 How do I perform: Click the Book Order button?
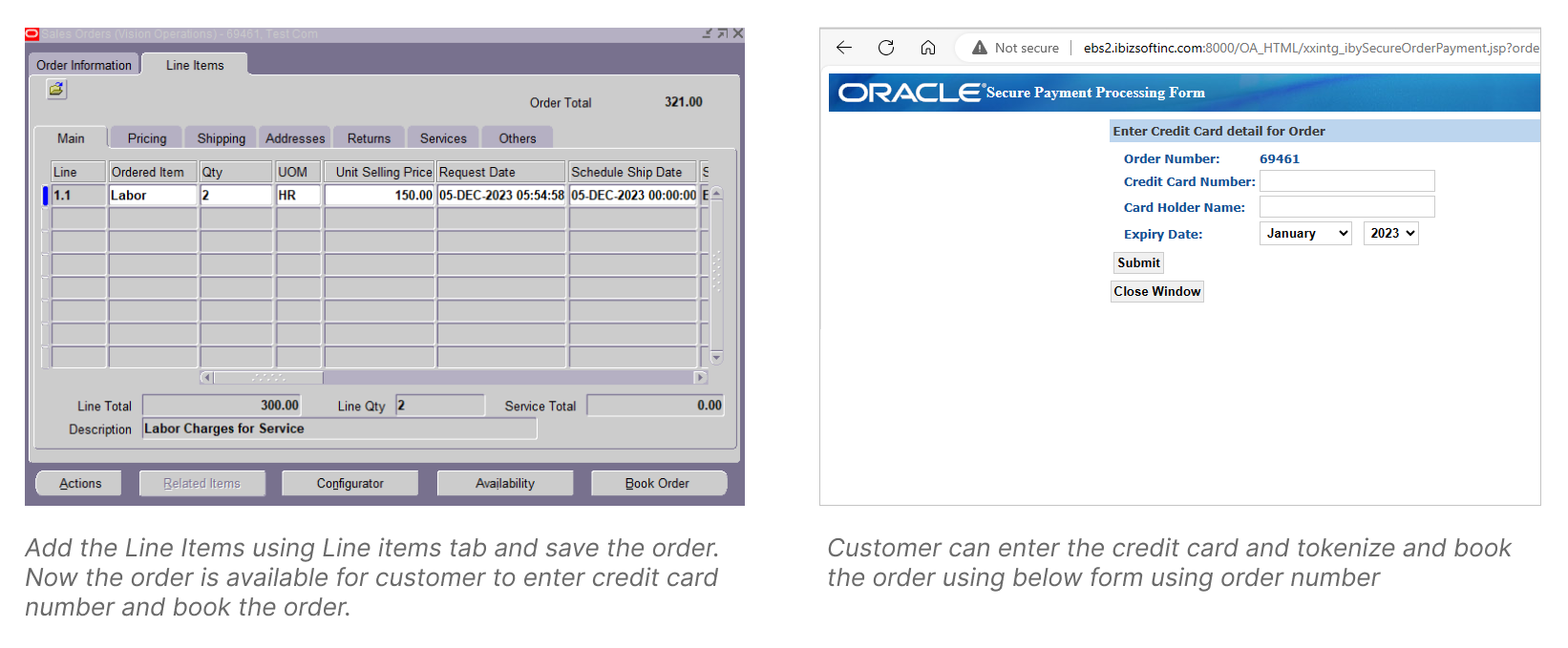(x=658, y=483)
